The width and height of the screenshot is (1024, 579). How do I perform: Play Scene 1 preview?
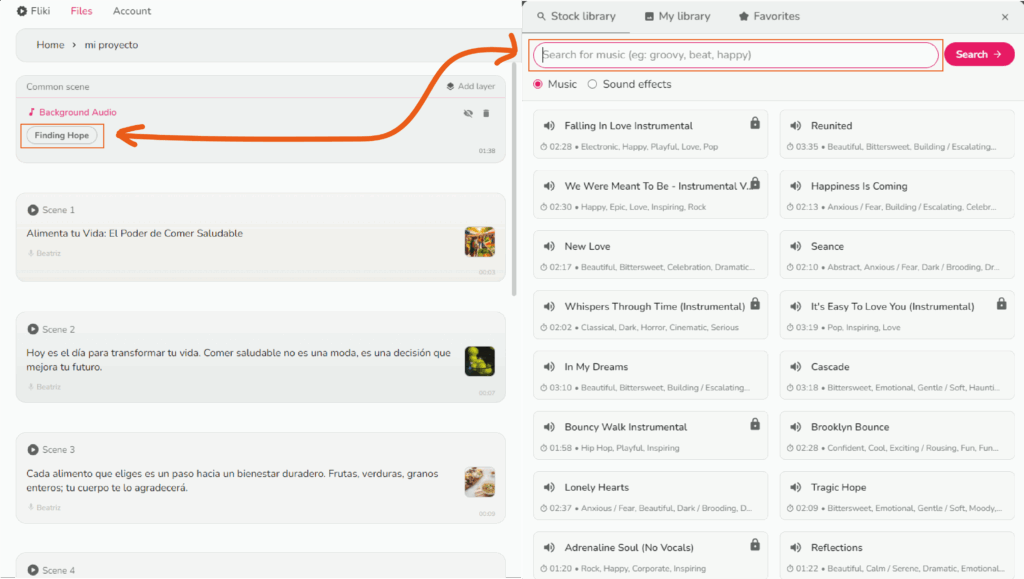(33, 210)
